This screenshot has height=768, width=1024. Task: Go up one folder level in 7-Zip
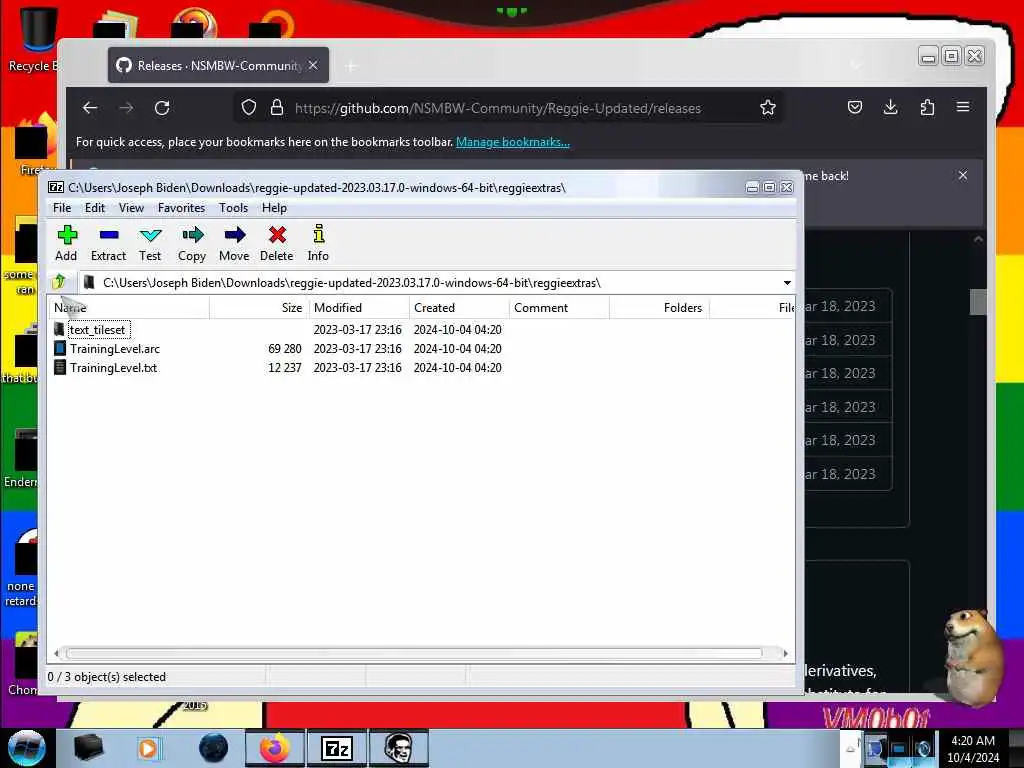[59, 282]
